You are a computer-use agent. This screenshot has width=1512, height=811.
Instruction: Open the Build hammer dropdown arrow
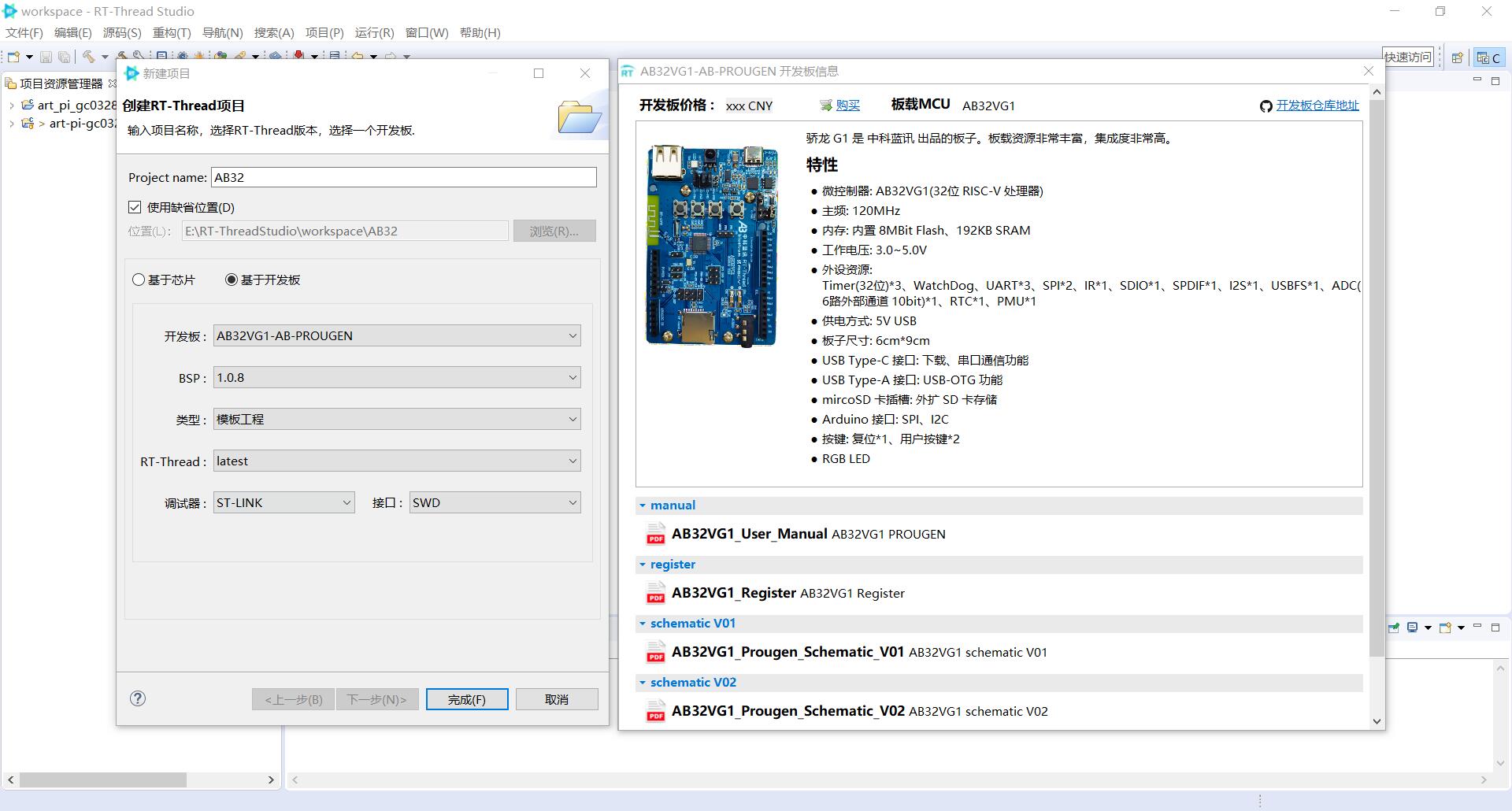pyautogui.click(x=105, y=57)
